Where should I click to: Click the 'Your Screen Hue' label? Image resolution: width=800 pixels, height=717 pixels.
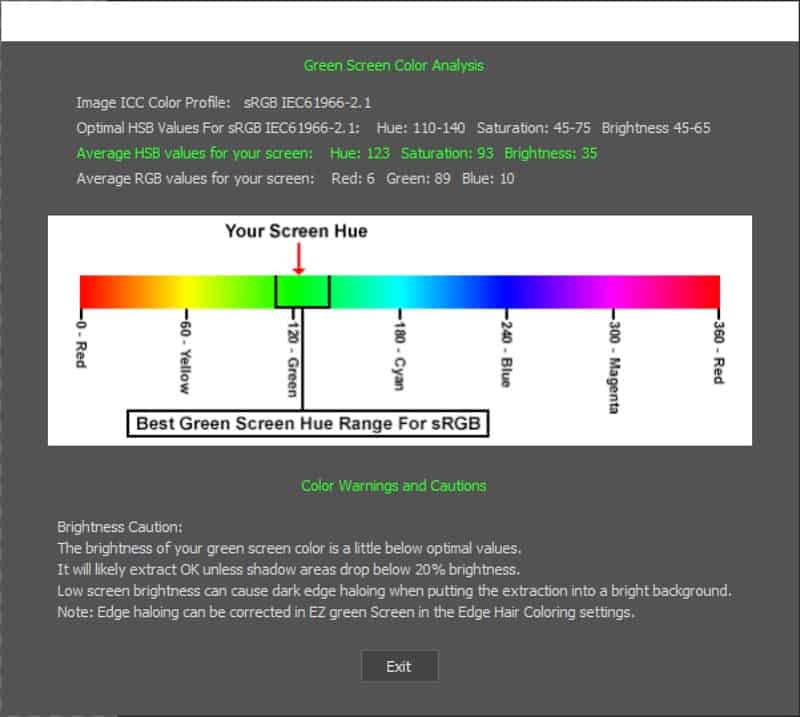[x=296, y=231]
